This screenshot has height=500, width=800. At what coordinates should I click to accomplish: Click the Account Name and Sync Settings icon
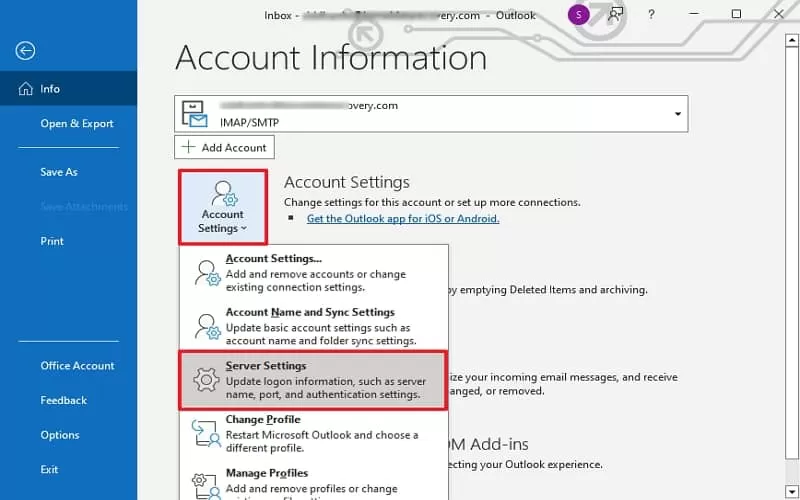(x=207, y=327)
